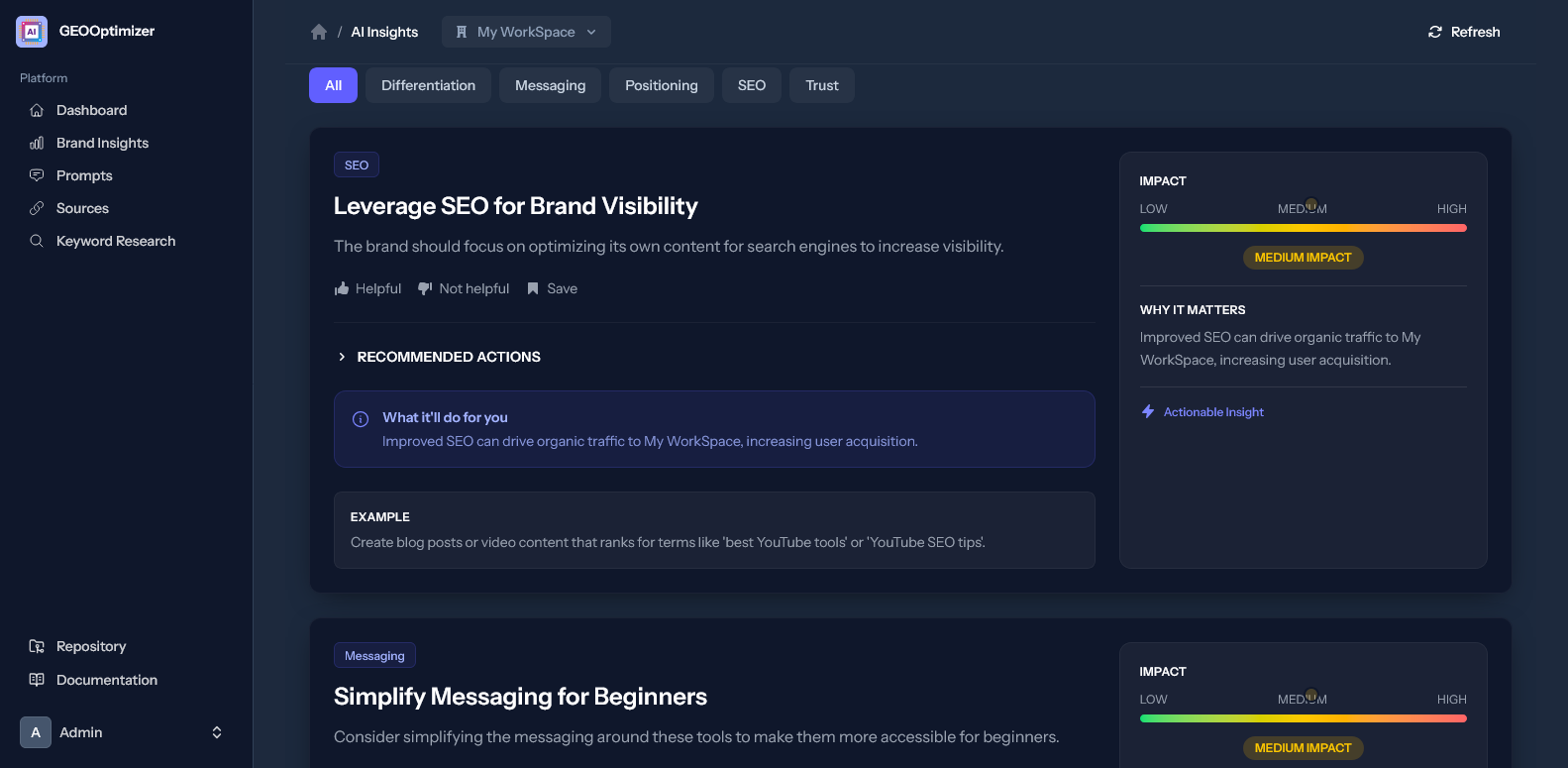1568x768 pixels.
Task: Click MEDIUM IMPACT badge in SEO card
Action: (x=1304, y=258)
